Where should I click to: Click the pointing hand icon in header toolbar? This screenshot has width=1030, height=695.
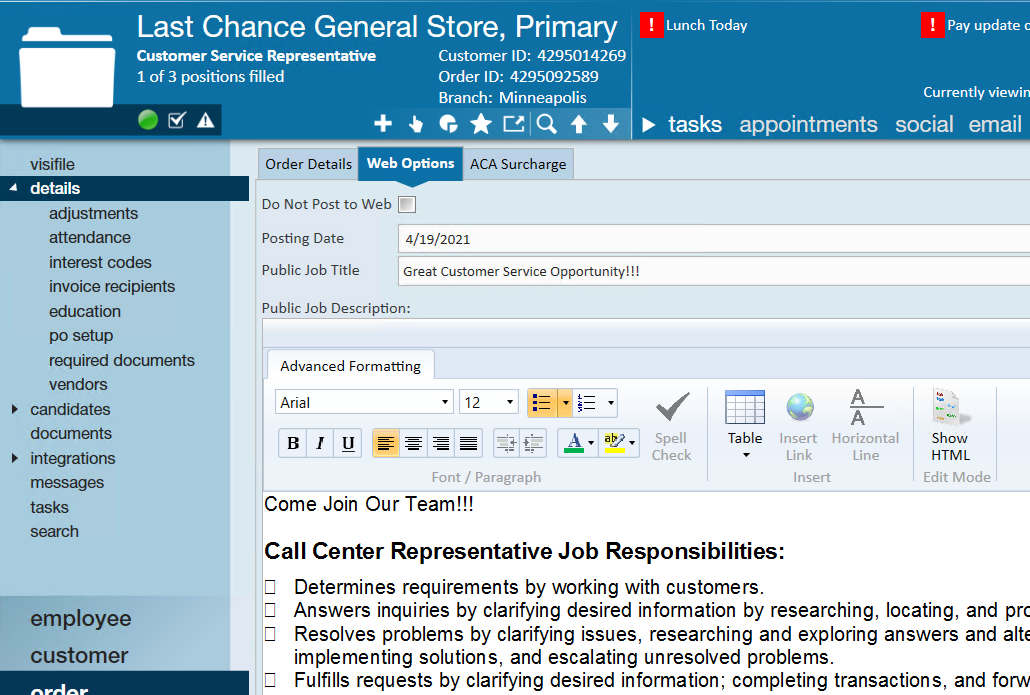pos(416,123)
